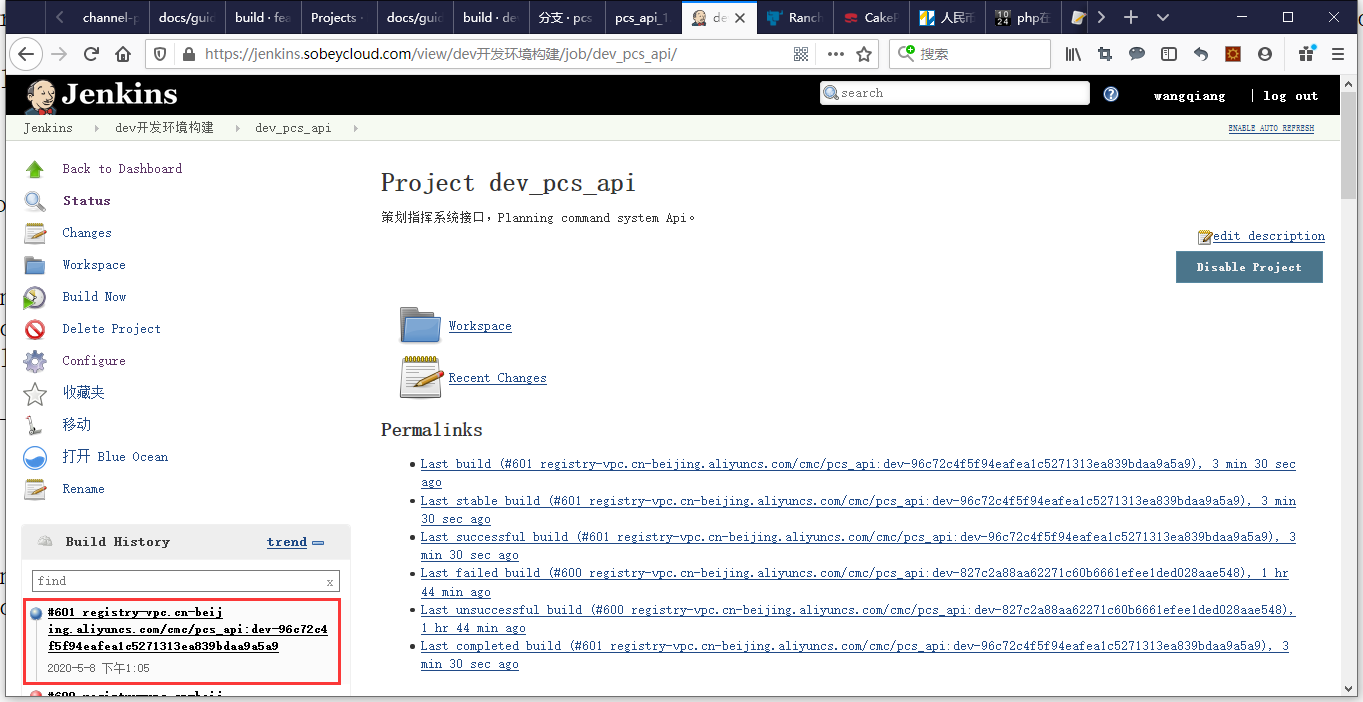The height and width of the screenshot is (702, 1363).
Task: Open Recent Changes text link
Action: pos(497,378)
